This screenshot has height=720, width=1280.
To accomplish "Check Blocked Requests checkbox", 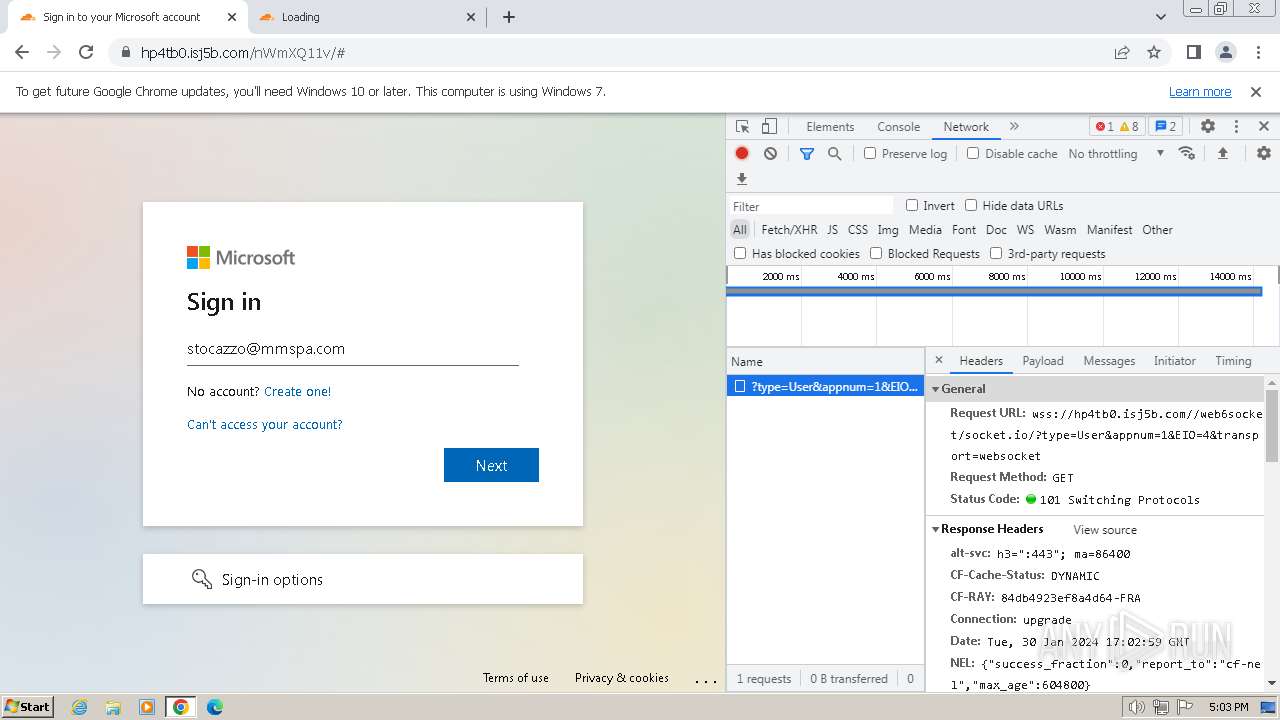I will click(876, 254).
